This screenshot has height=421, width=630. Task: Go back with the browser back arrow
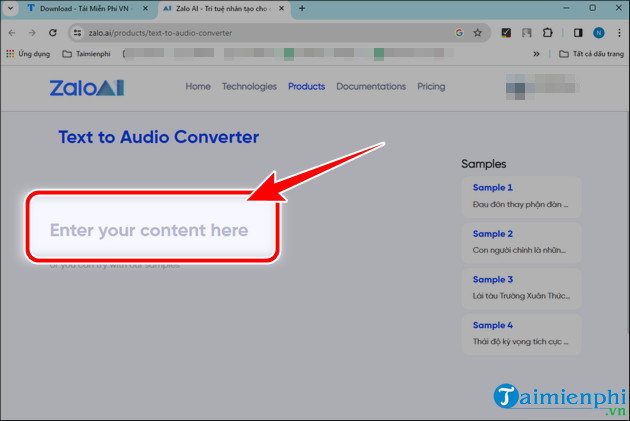12,33
